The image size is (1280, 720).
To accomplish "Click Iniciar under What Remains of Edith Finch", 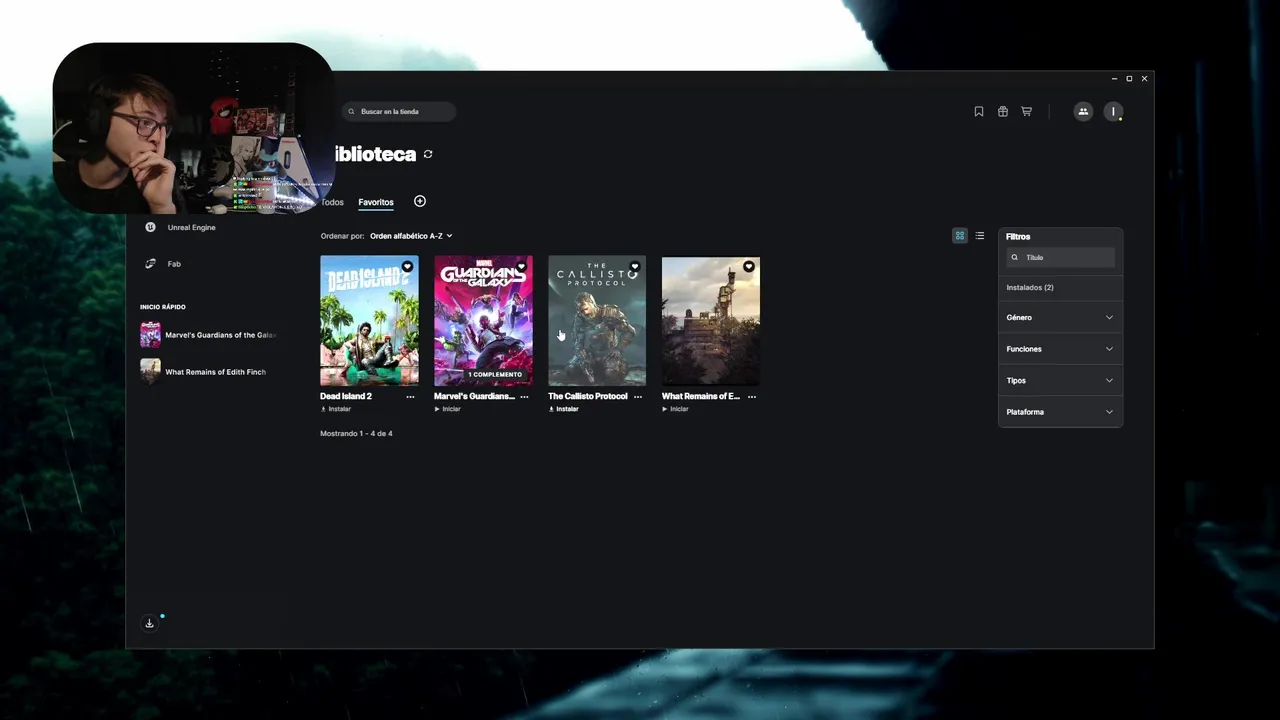I will tap(676, 409).
